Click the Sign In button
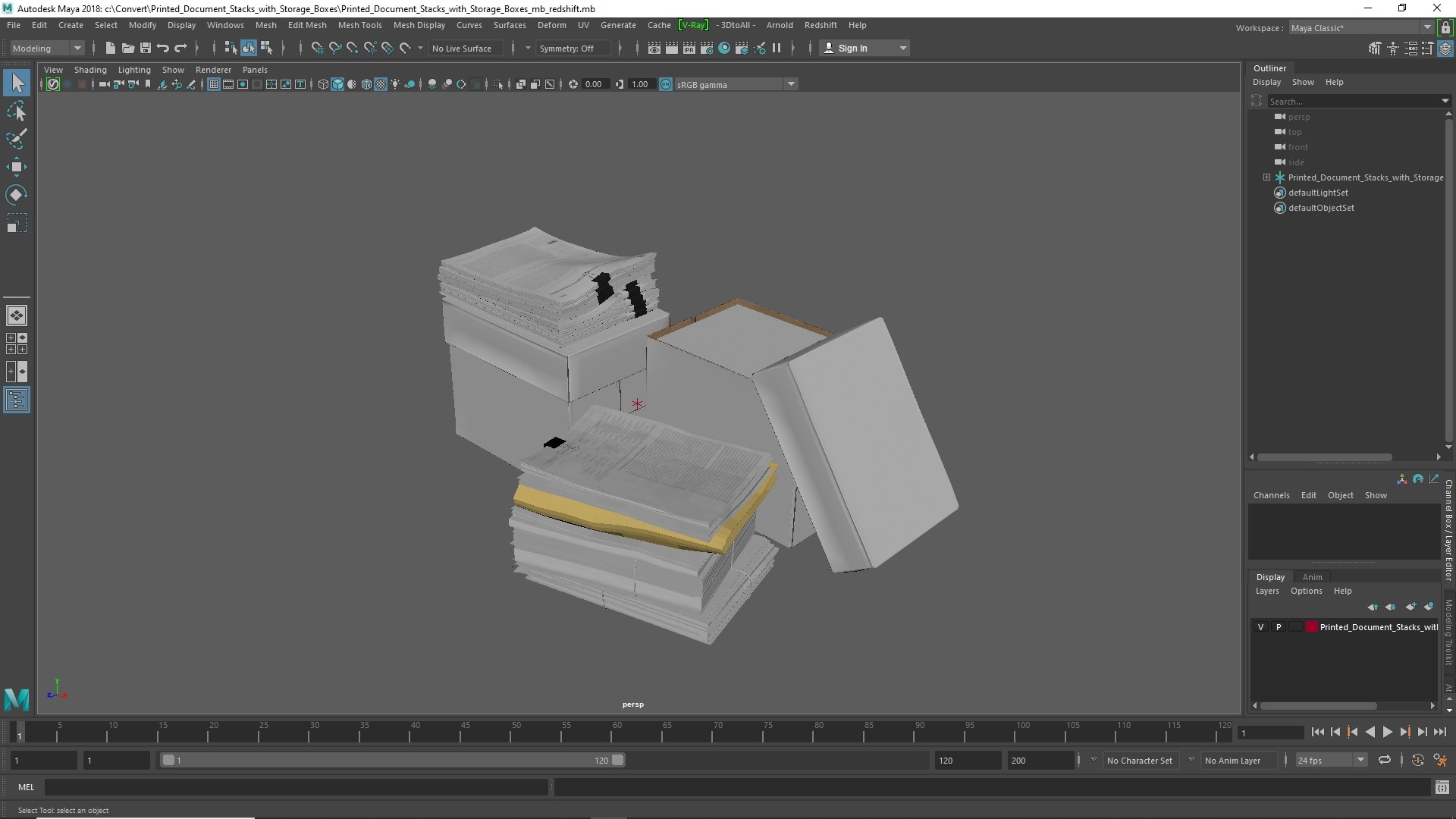1456x819 pixels. pyautogui.click(x=864, y=48)
